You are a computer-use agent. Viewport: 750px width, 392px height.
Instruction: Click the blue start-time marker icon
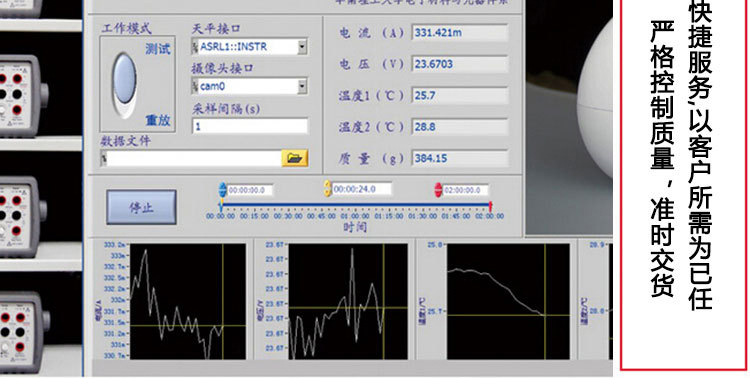pyautogui.click(x=222, y=190)
